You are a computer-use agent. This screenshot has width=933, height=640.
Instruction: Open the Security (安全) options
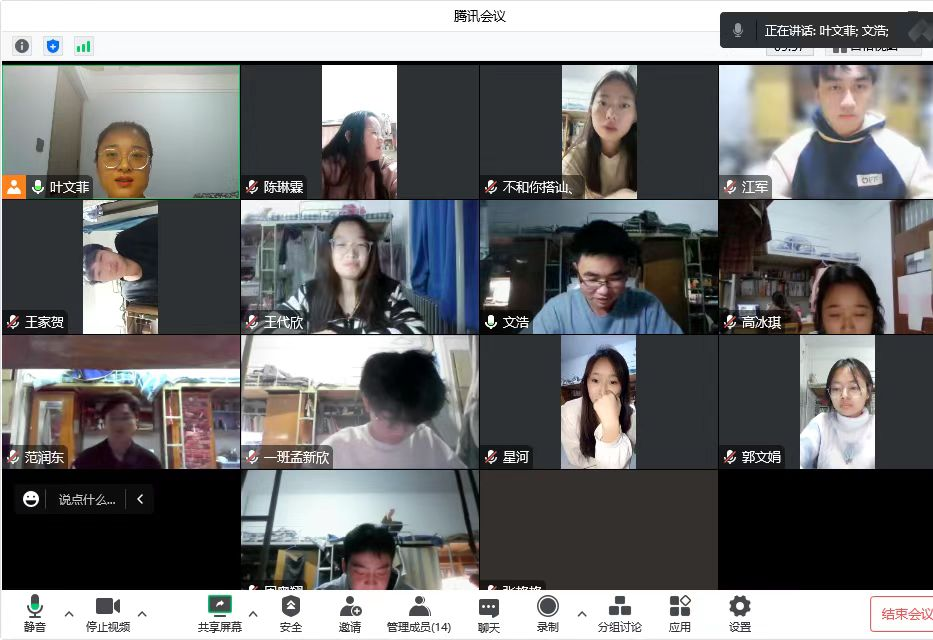tap(290, 612)
